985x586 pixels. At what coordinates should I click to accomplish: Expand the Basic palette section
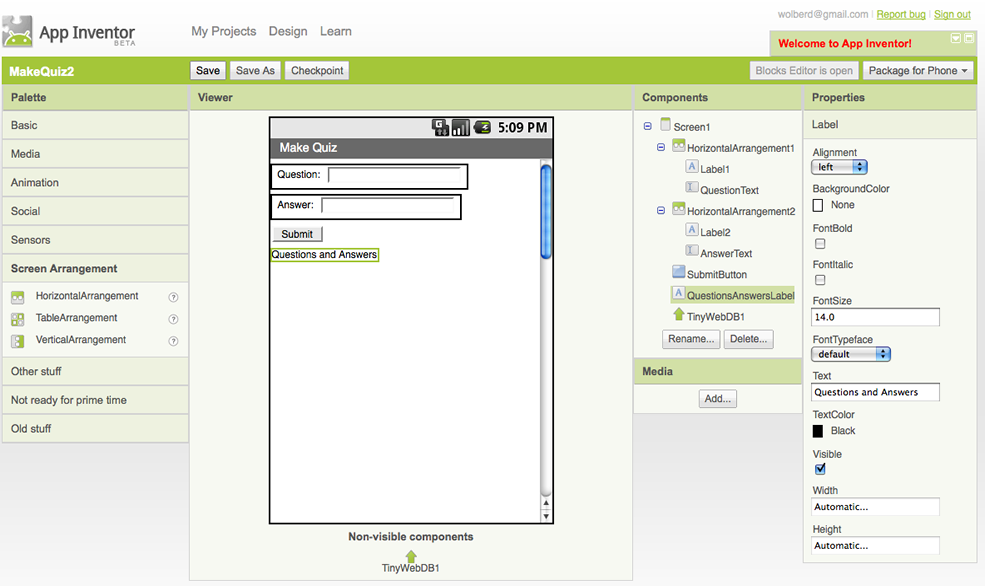click(x=95, y=125)
